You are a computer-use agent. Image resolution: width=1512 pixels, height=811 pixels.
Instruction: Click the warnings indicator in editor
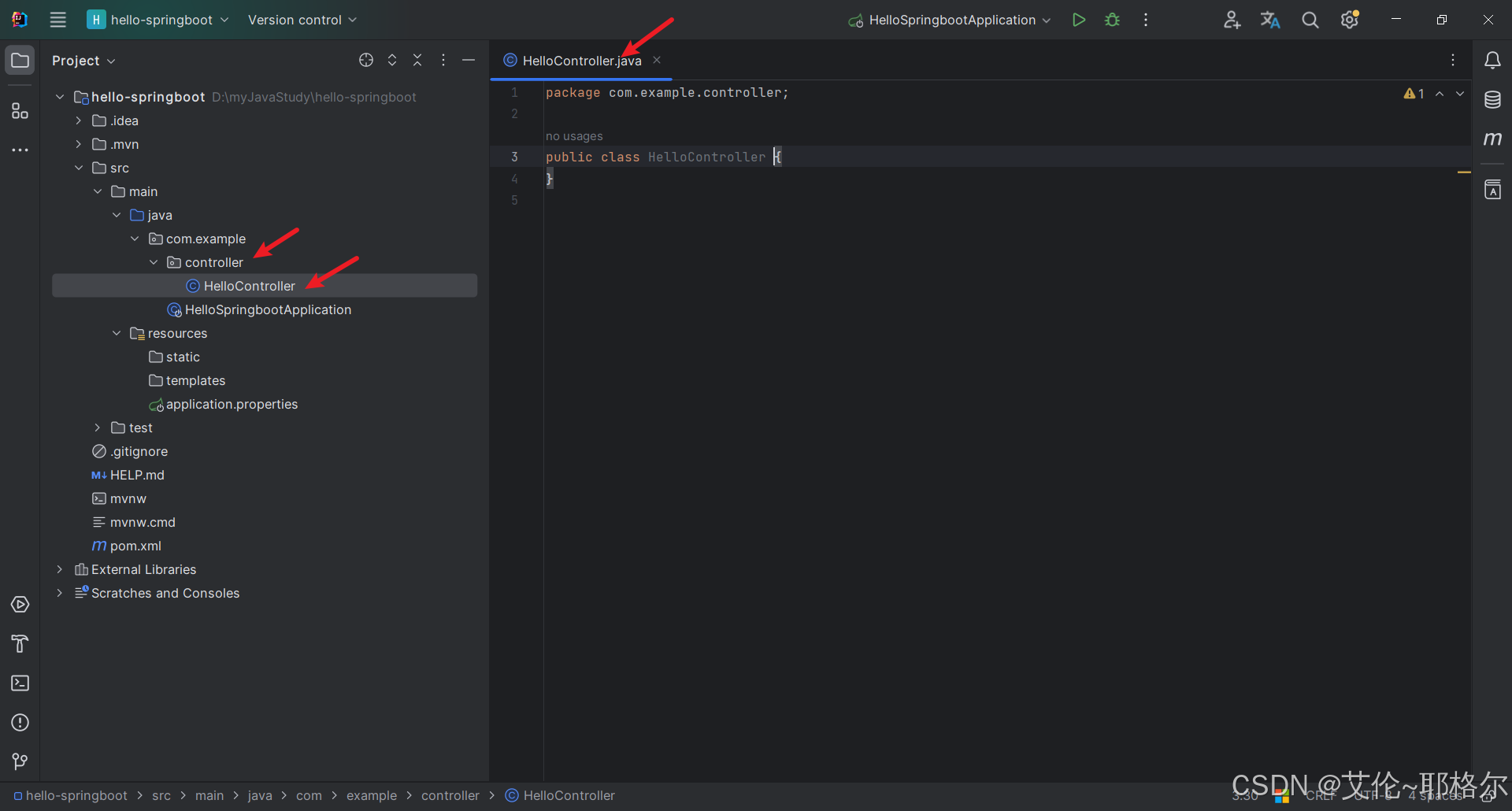[1414, 94]
